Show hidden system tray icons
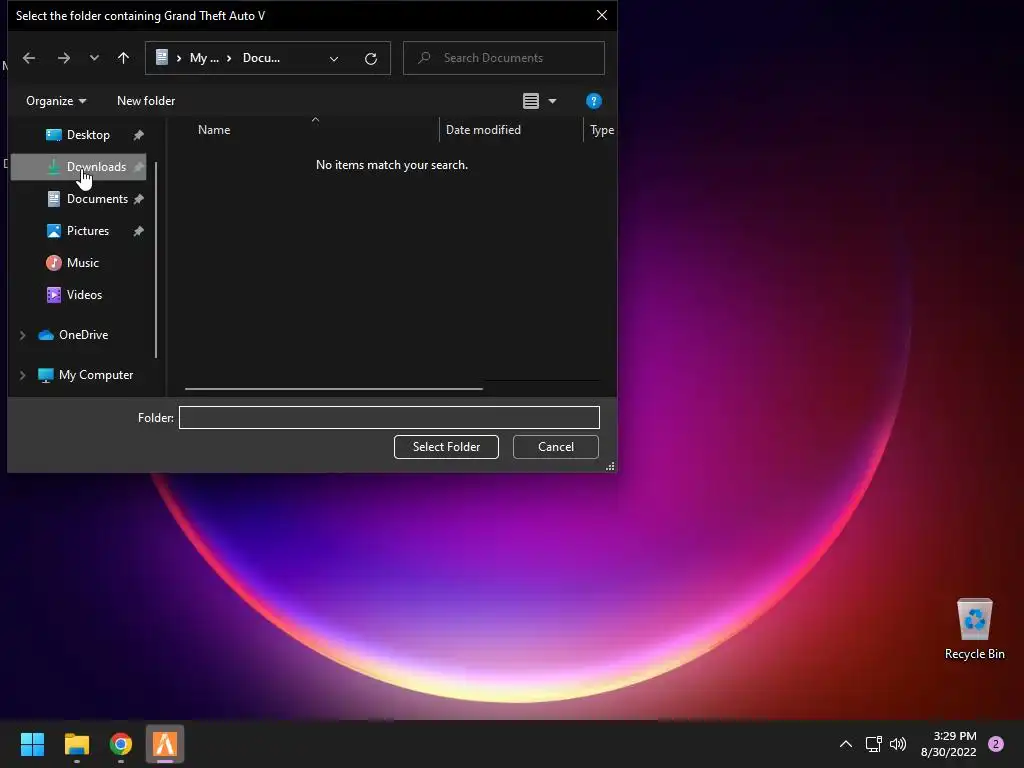This screenshot has height=768, width=1024. click(845, 744)
